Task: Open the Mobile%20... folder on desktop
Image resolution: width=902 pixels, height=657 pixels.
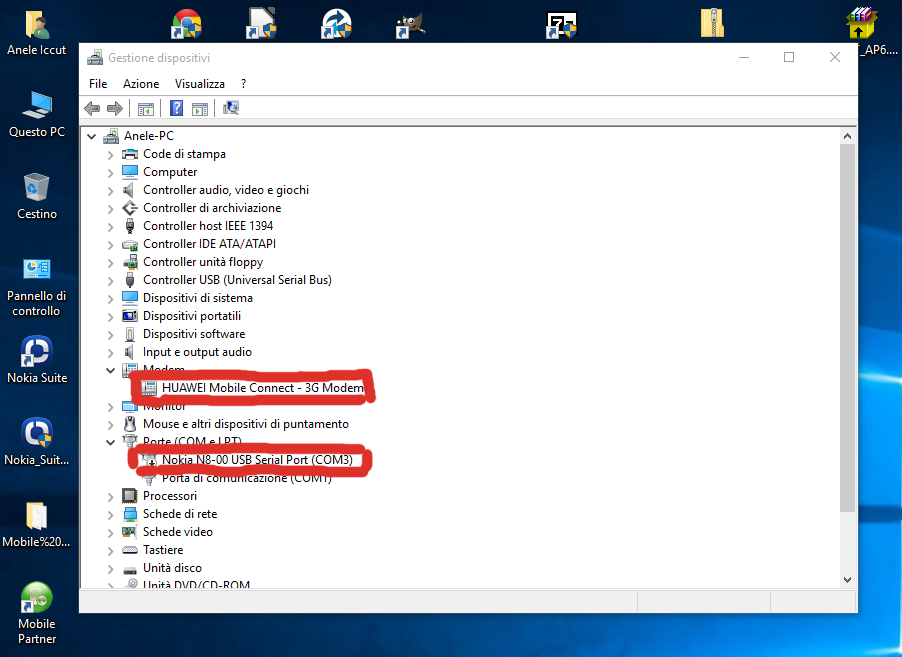Action: [x=36, y=524]
